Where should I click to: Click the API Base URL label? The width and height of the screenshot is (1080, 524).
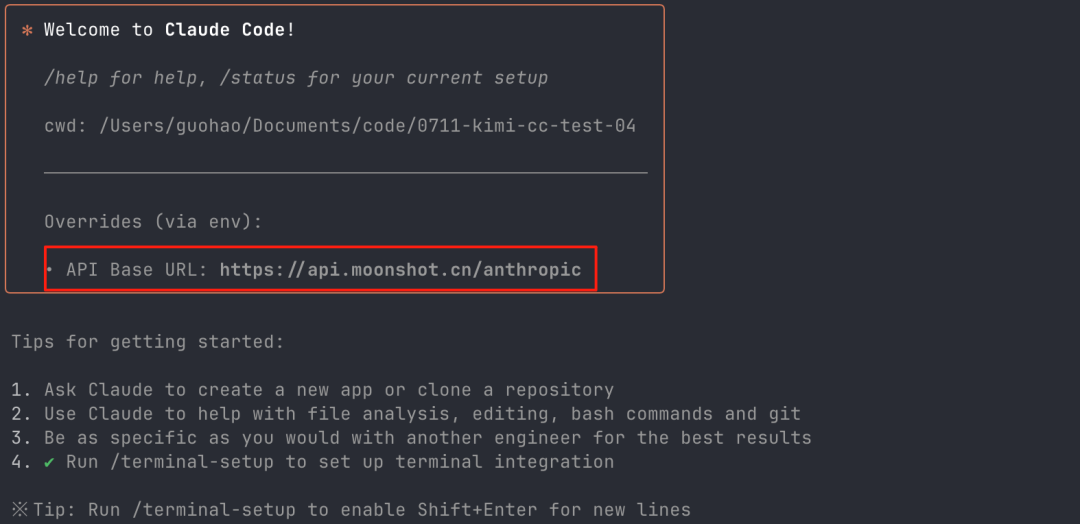tap(137, 270)
